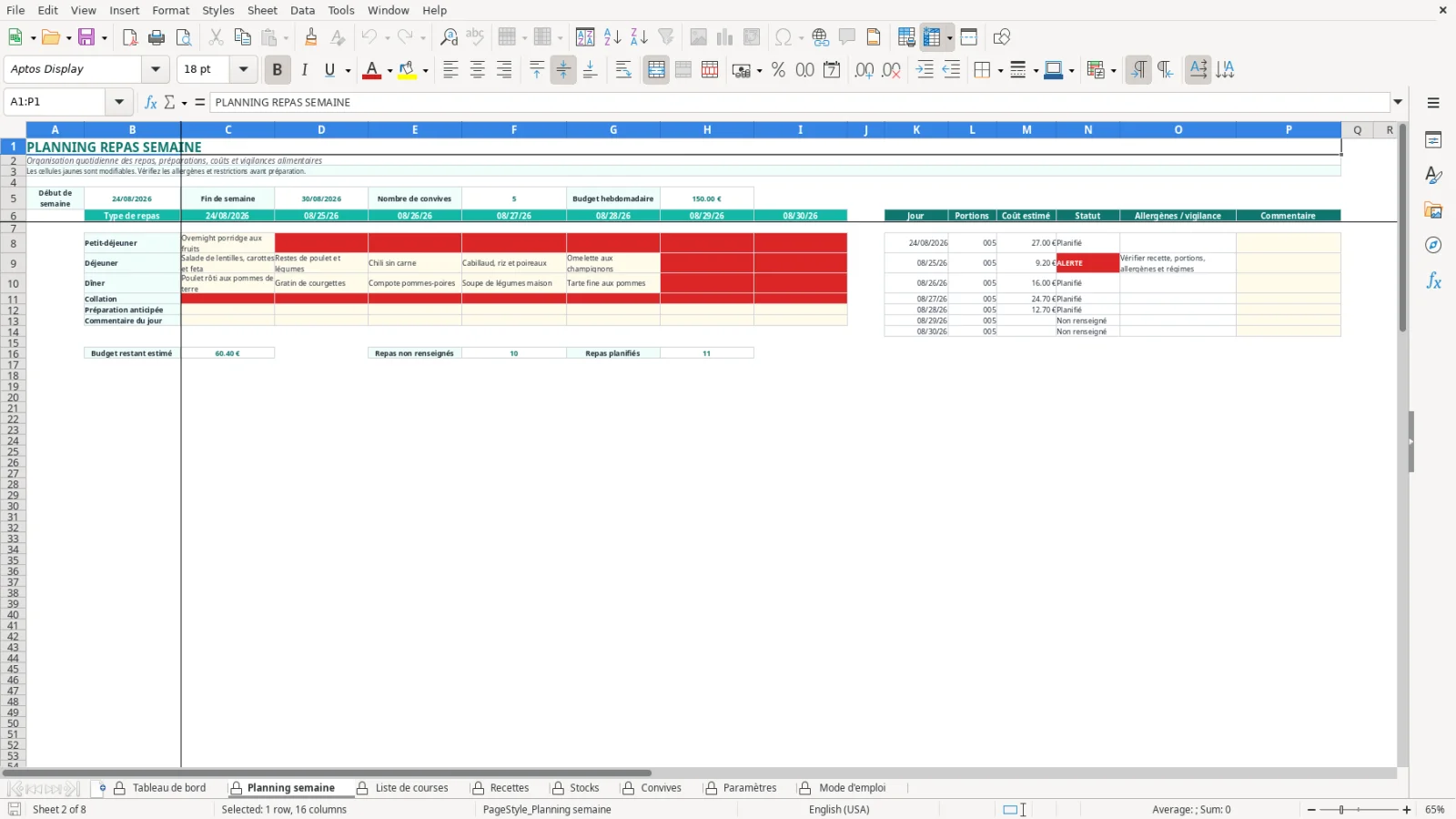The height and width of the screenshot is (819, 1456).
Task: Click the Sort descending icon
Action: point(639,37)
